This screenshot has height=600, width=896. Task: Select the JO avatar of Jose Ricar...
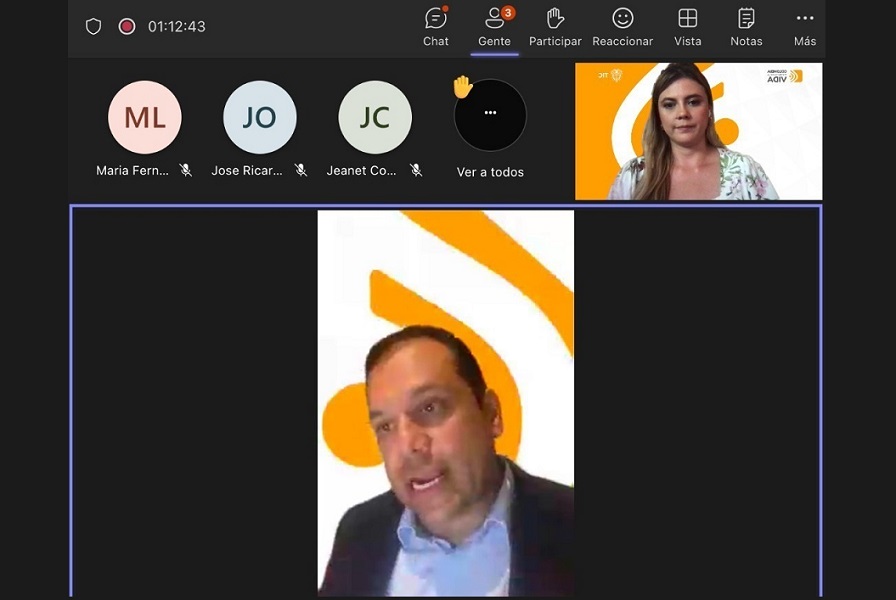260,117
